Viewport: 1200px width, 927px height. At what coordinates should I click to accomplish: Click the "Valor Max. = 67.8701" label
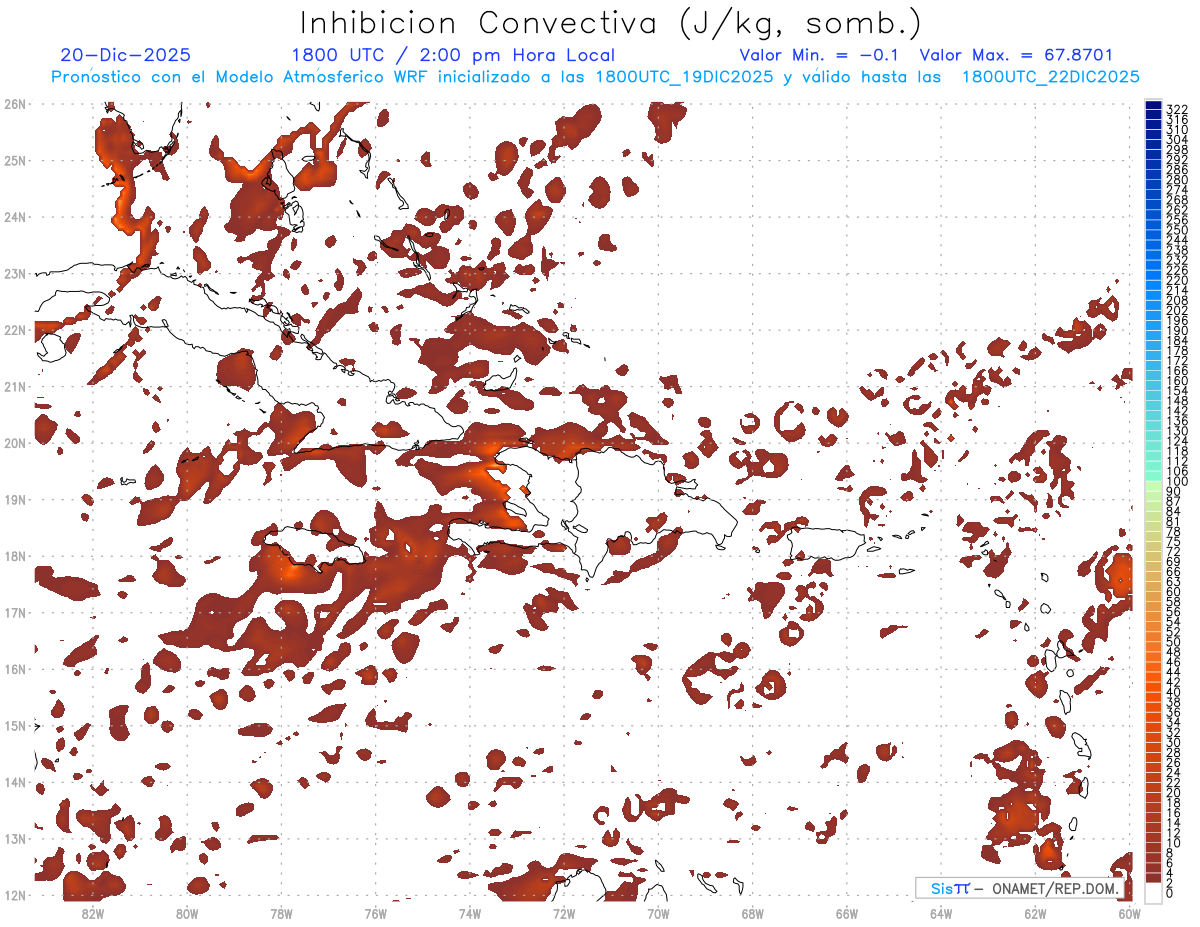tap(1016, 56)
